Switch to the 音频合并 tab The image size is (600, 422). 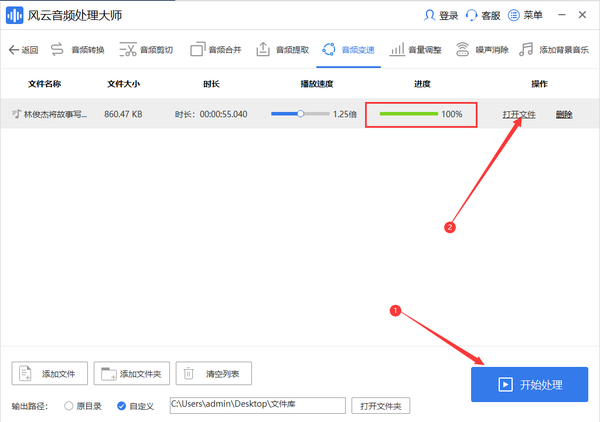216,50
